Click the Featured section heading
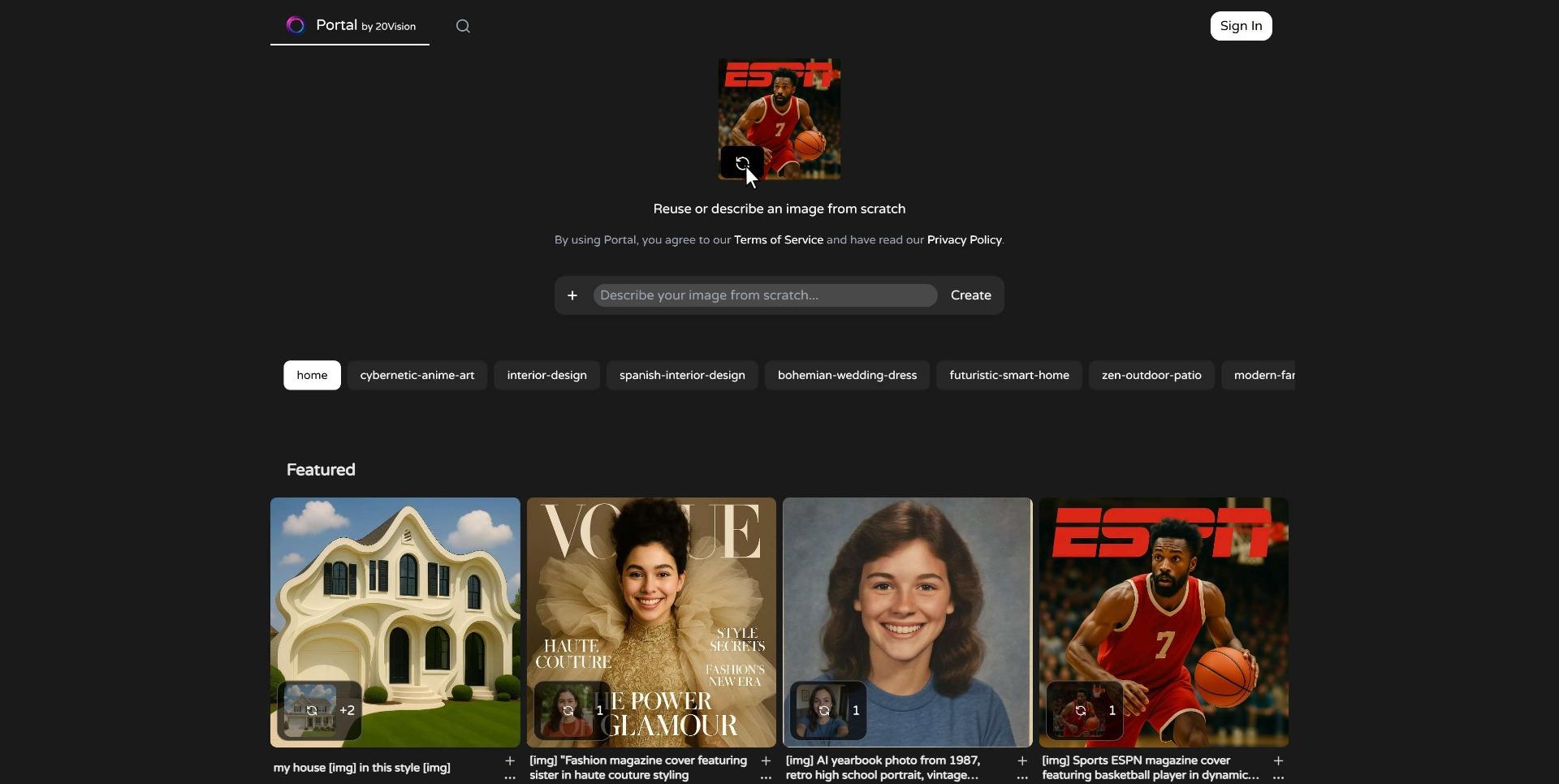 click(321, 470)
